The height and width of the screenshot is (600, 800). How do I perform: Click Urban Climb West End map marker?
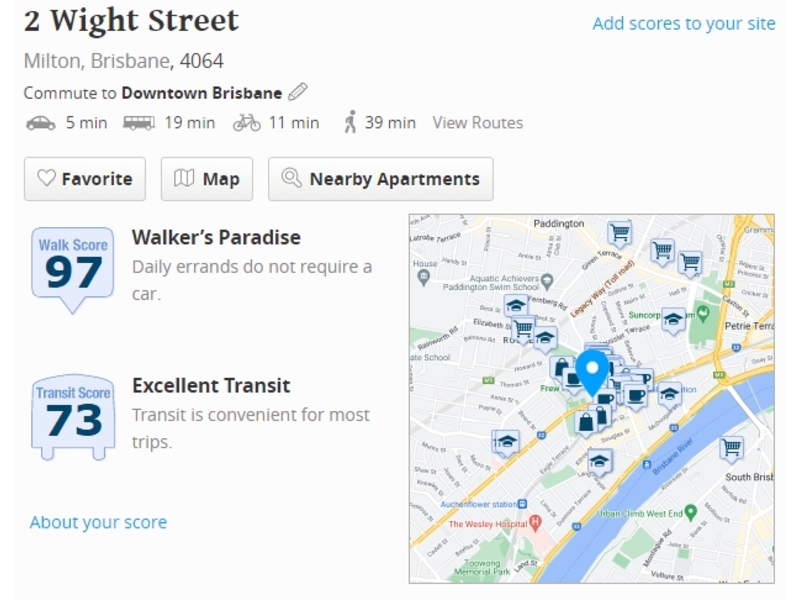coord(690,512)
